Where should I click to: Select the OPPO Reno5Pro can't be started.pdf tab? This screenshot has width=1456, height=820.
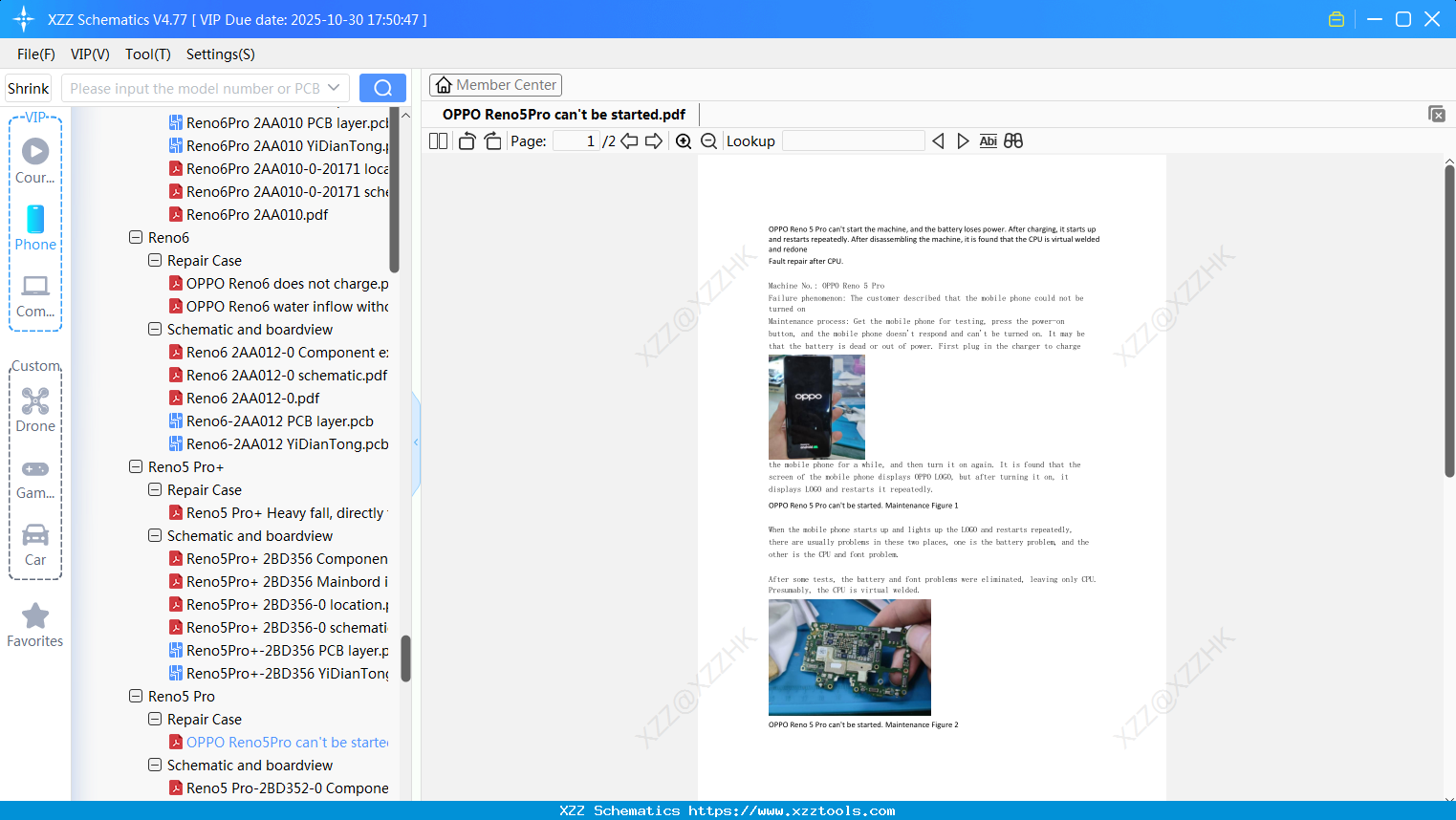[x=564, y=115]
